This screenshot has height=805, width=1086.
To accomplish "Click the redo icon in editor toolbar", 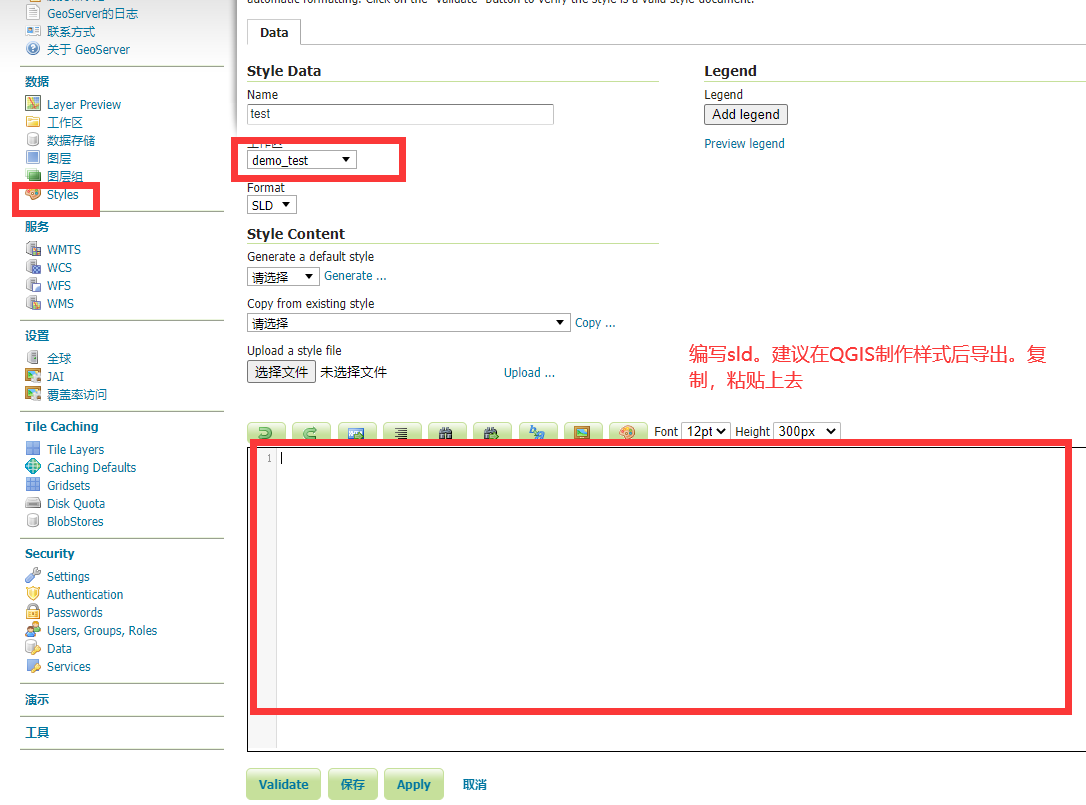I will click(311, 432).
